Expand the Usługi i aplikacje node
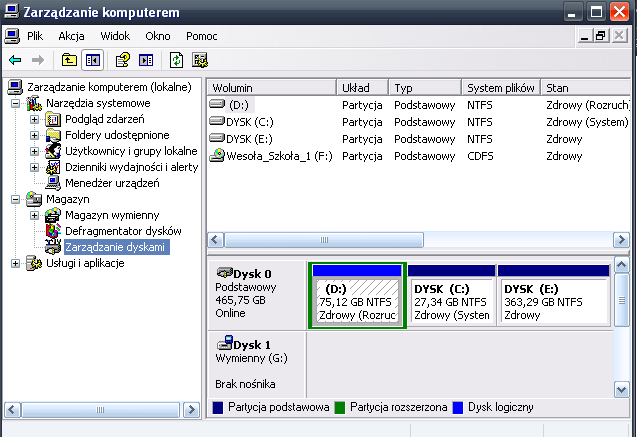Screen dimensions: 637x437 15,264
